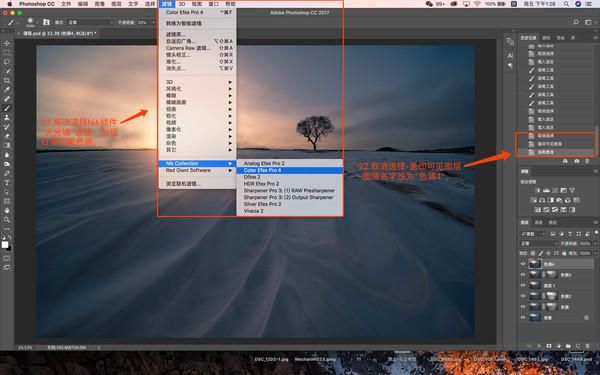
Task: Open Spotlight search in macOS menu bar
Action: tap(566, 4)
